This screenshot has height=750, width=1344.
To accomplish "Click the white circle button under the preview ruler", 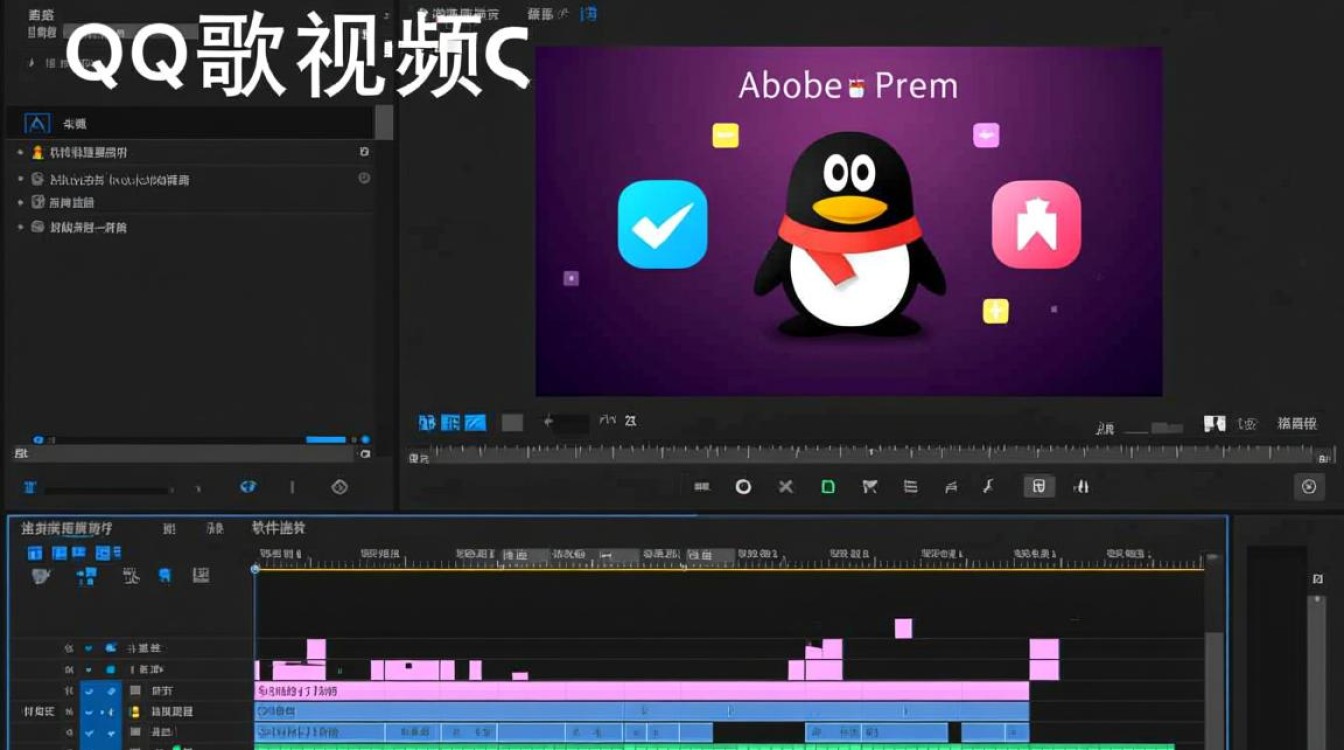I will click(x=743, y=487).
